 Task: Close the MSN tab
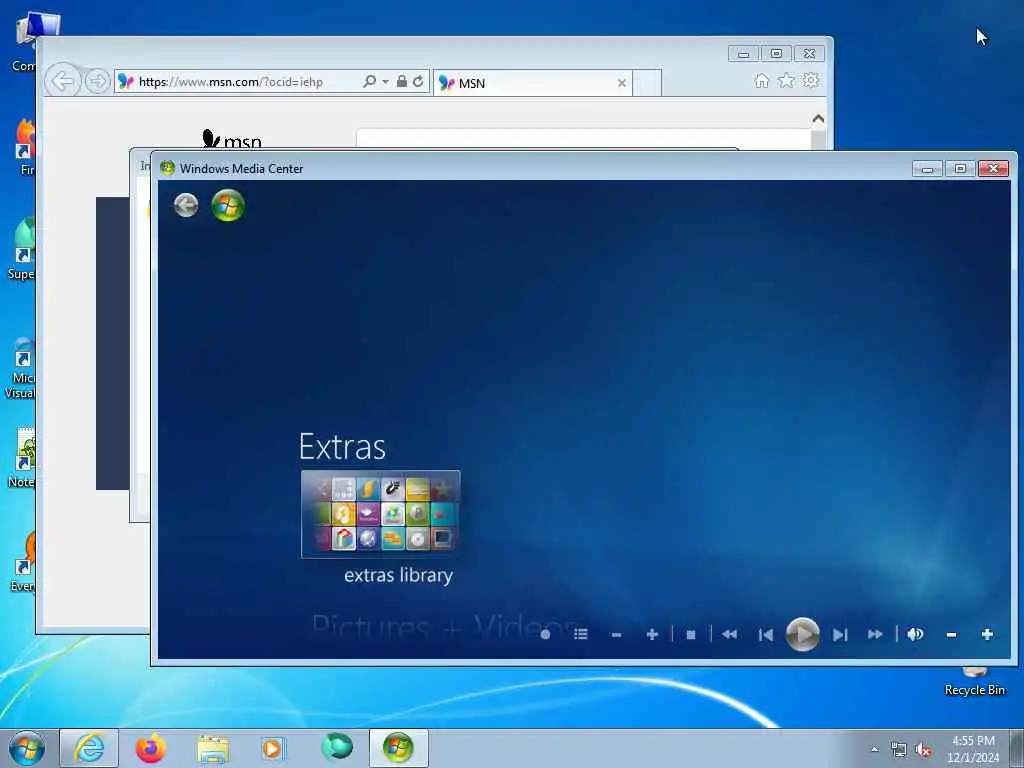click(x=622, y=83)
